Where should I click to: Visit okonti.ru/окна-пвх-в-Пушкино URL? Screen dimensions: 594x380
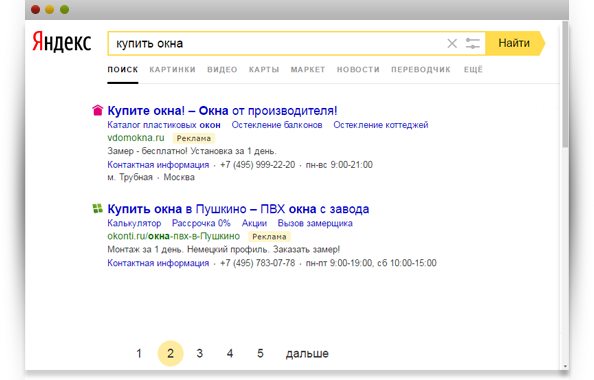[174, 236]
